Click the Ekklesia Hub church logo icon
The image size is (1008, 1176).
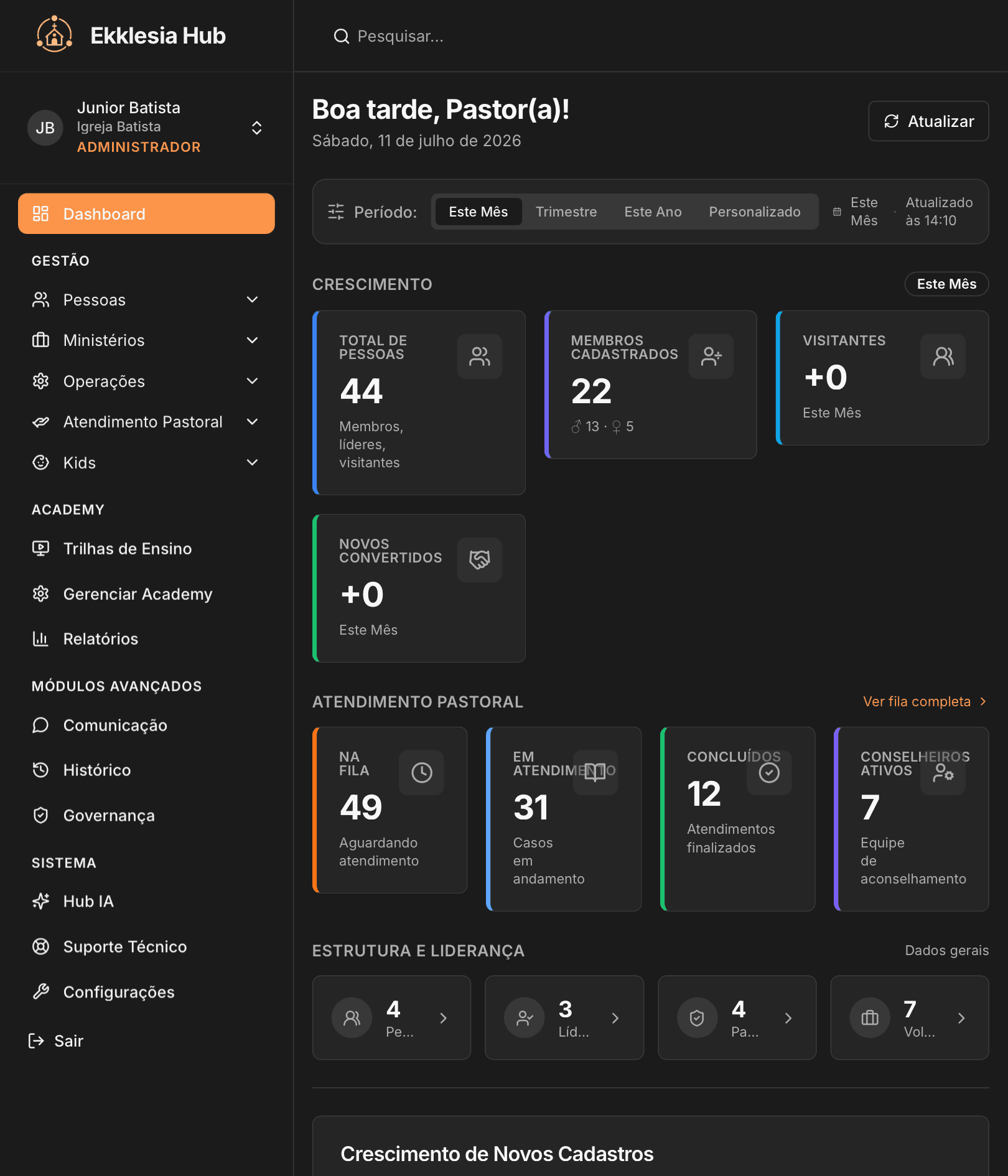54,35
